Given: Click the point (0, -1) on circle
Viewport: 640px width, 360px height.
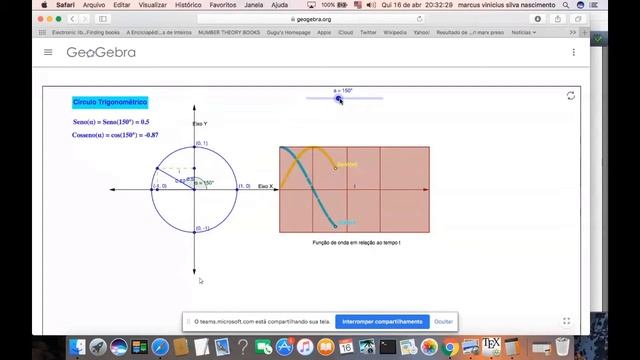Looking at the screenshot, I should 194,232.
